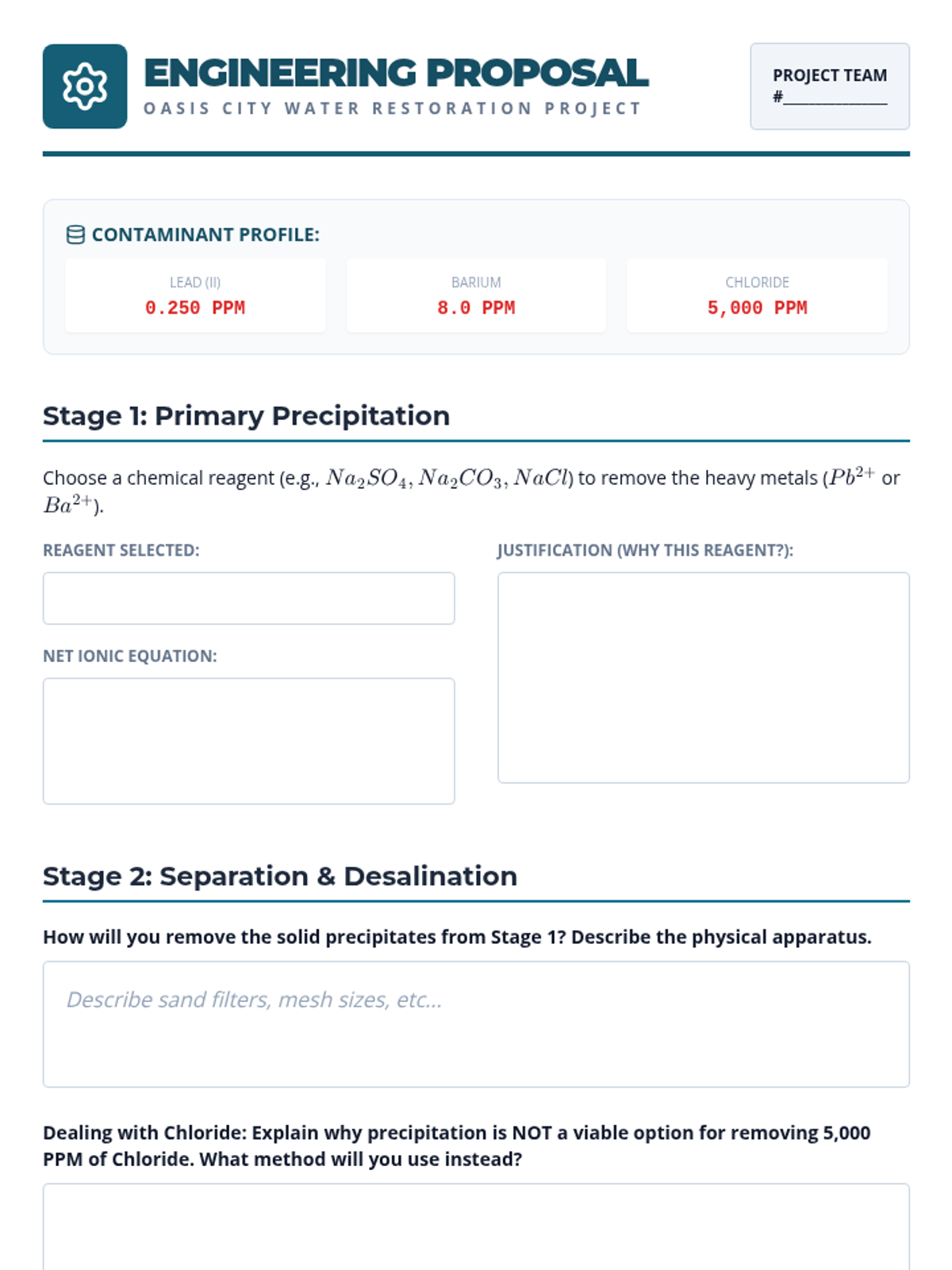The image size is (952, 1270).
Task: Click the Contaminant Profile label
Action: coord(205,235)
